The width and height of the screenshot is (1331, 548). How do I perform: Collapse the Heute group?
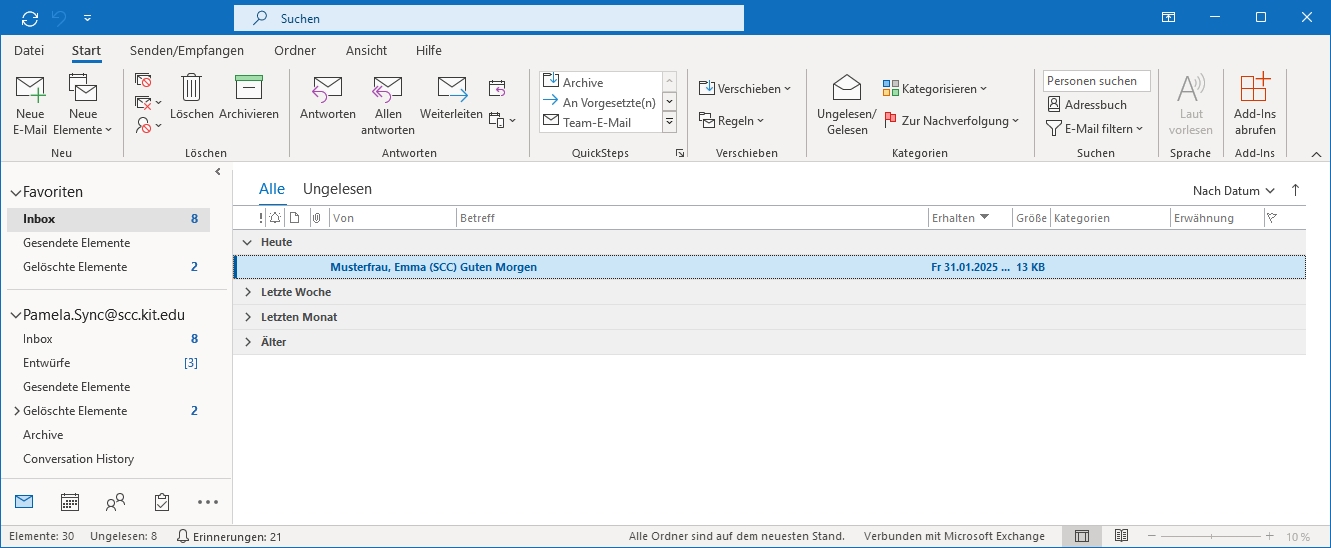[247, 242]
